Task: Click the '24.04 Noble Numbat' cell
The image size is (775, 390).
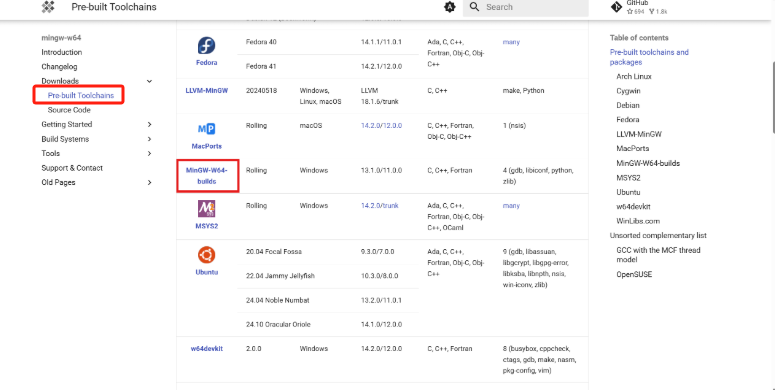Action: pos(277,300)
